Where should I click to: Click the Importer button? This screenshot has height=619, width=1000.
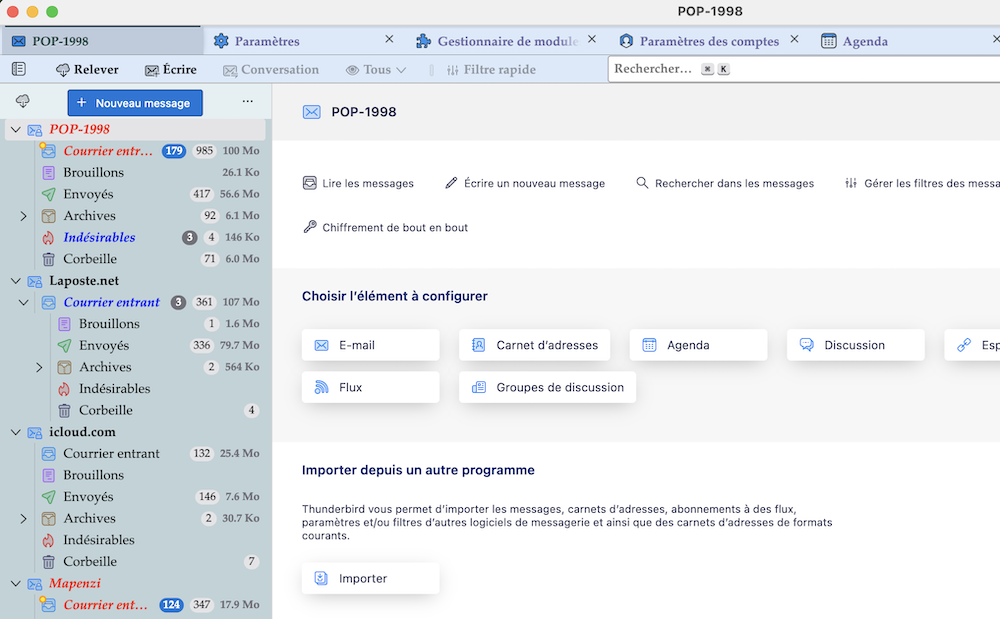(x=371, y=579)
